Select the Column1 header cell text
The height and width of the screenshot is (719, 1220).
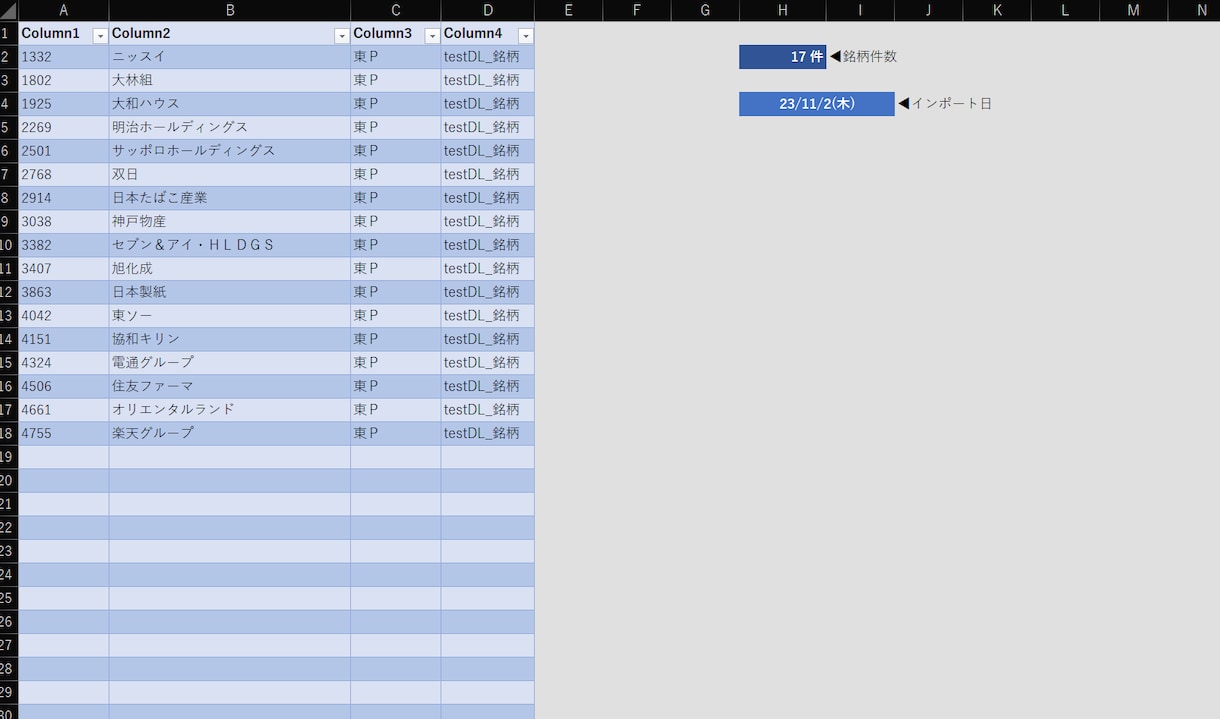click(x=50, y=34)
